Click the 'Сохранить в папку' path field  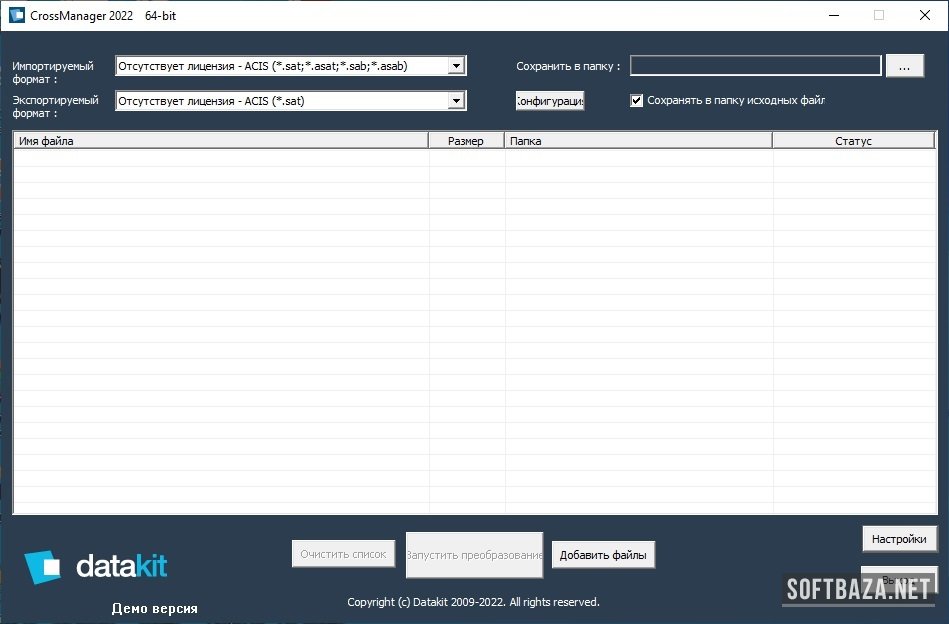click(755, 66)
